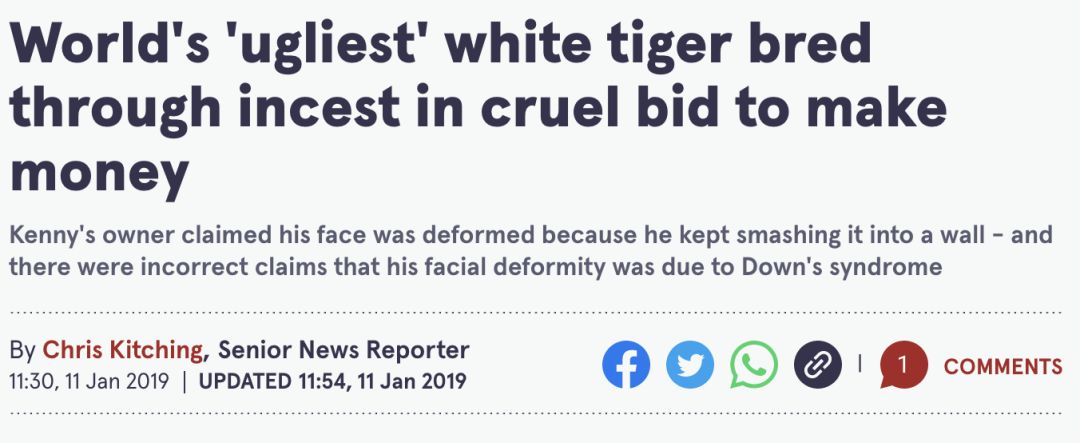Share the article on Twitter
Viewport: 1080px width, 443px height.
tap(690, 366)
